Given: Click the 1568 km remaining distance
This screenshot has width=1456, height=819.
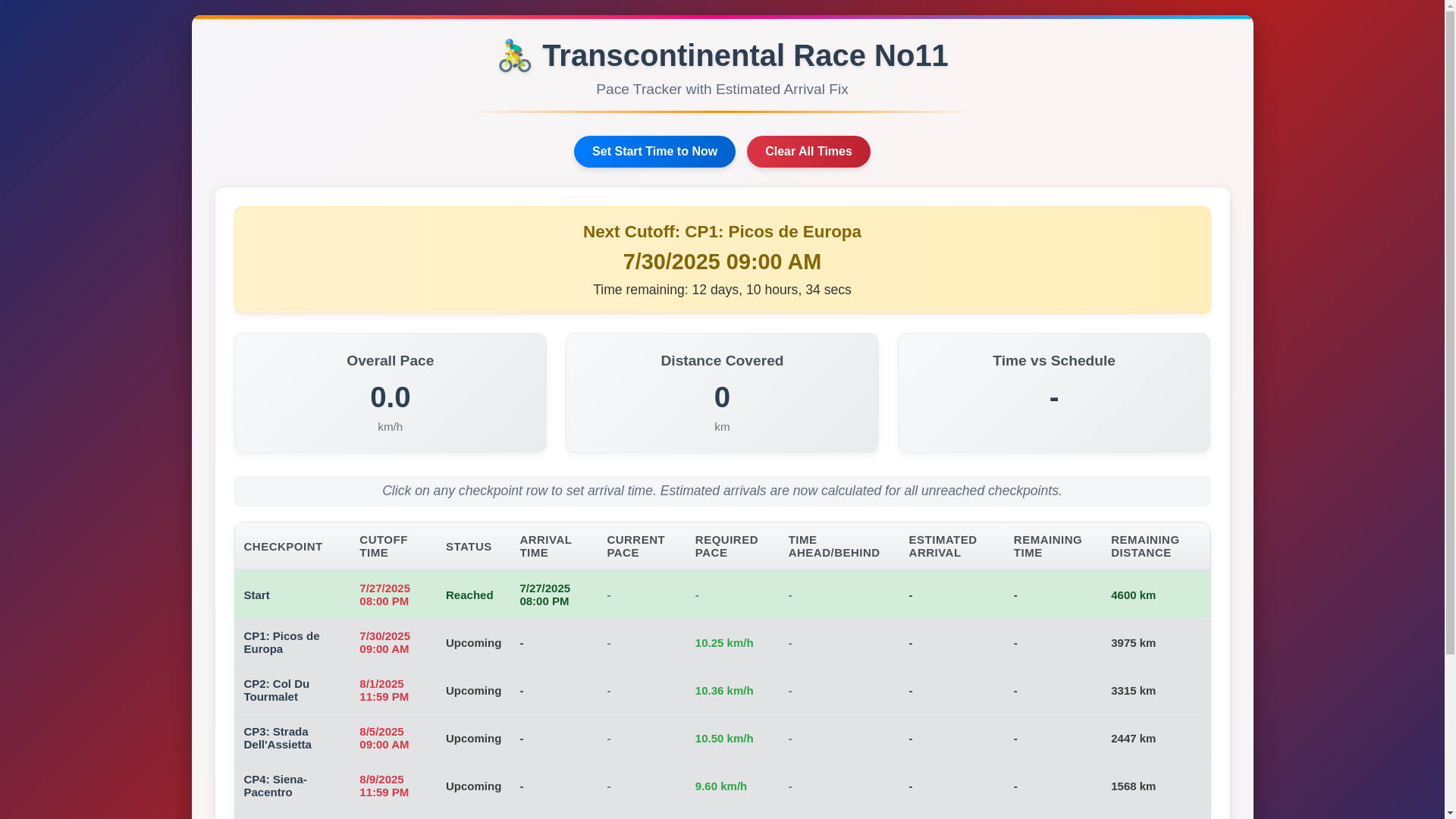Looking at the screenshot, I should [1133, 786].
